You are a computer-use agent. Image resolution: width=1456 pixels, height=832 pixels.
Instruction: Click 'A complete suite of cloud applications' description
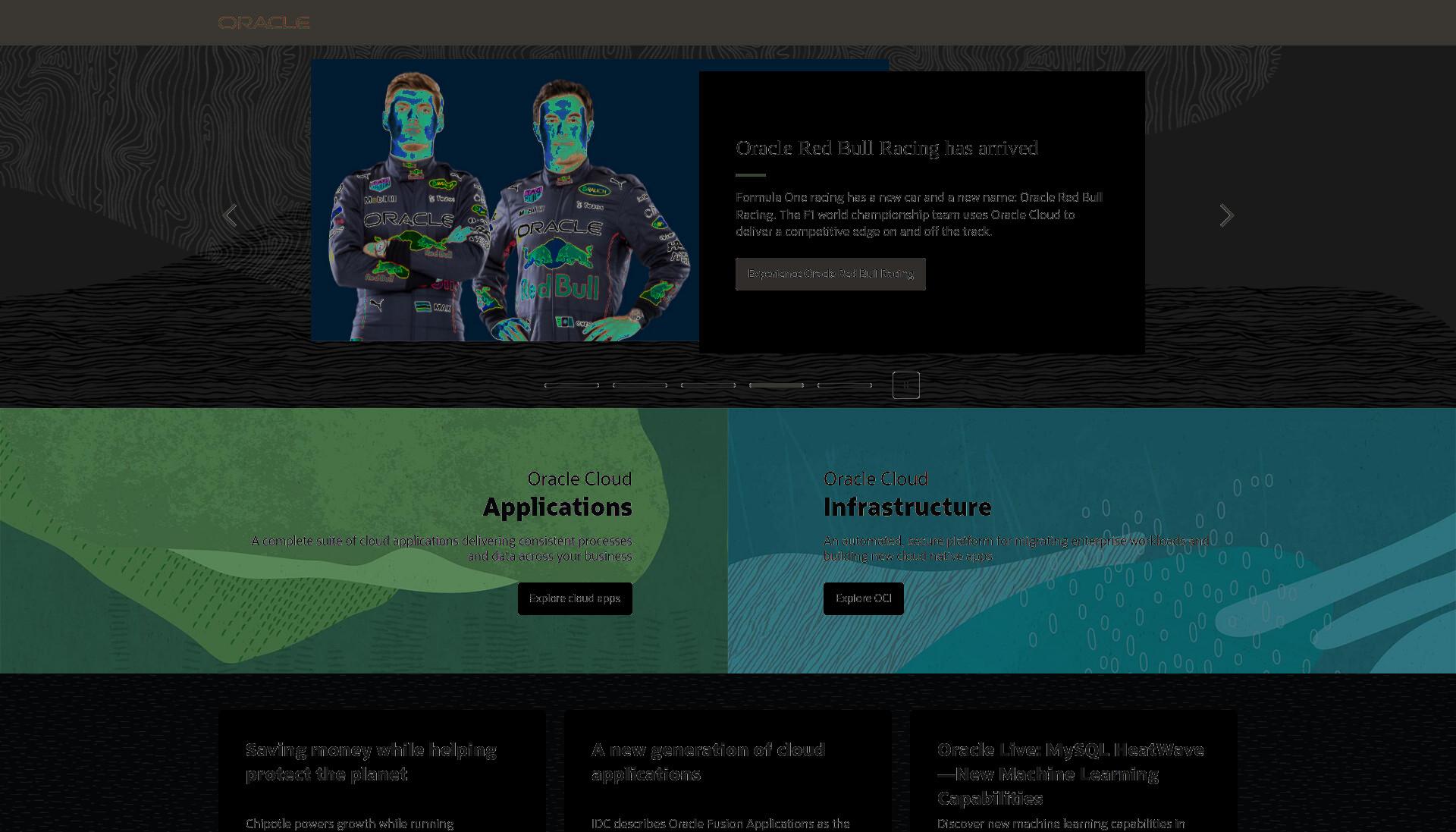tap(441, 548)
